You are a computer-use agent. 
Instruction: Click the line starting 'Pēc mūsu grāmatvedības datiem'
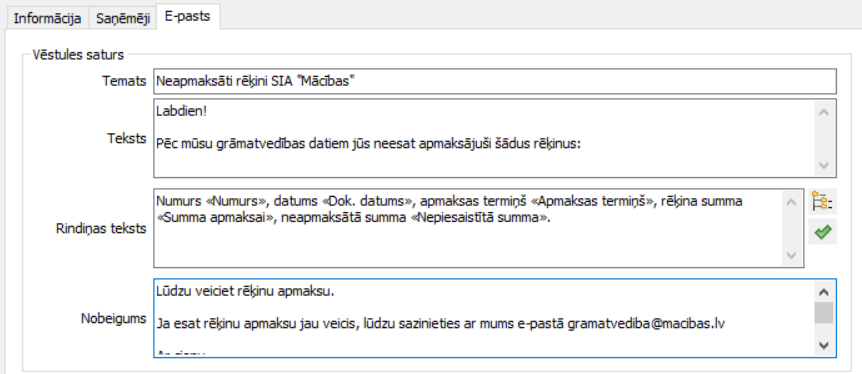(368, 144)
